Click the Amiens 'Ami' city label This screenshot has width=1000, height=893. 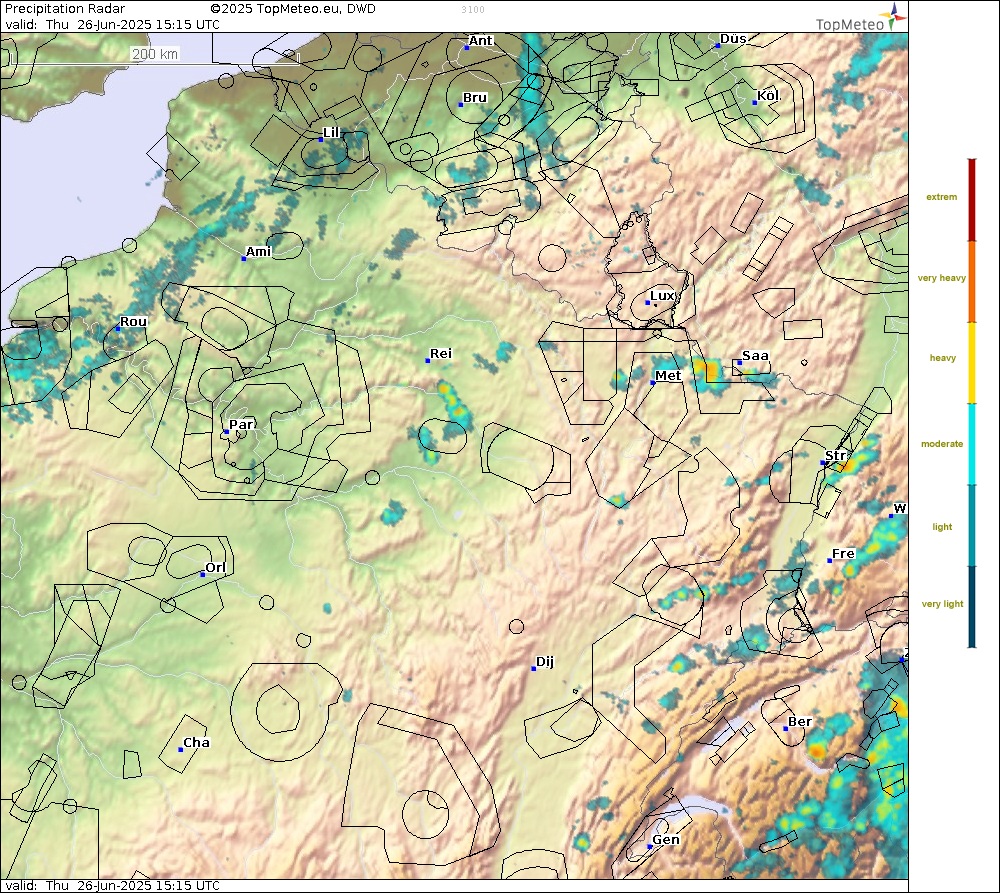pos(259,252)
